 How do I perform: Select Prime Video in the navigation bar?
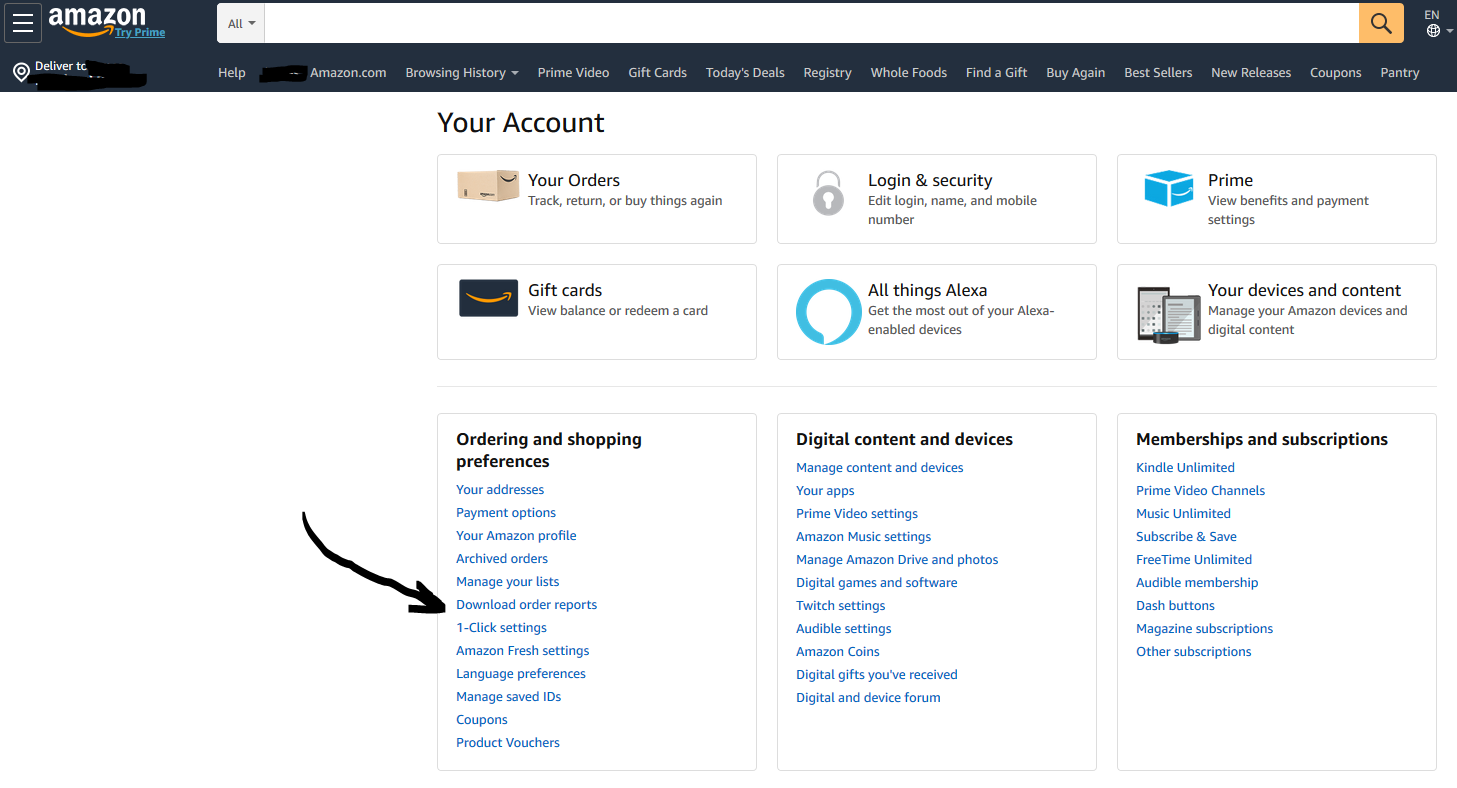tap(573, 72)
